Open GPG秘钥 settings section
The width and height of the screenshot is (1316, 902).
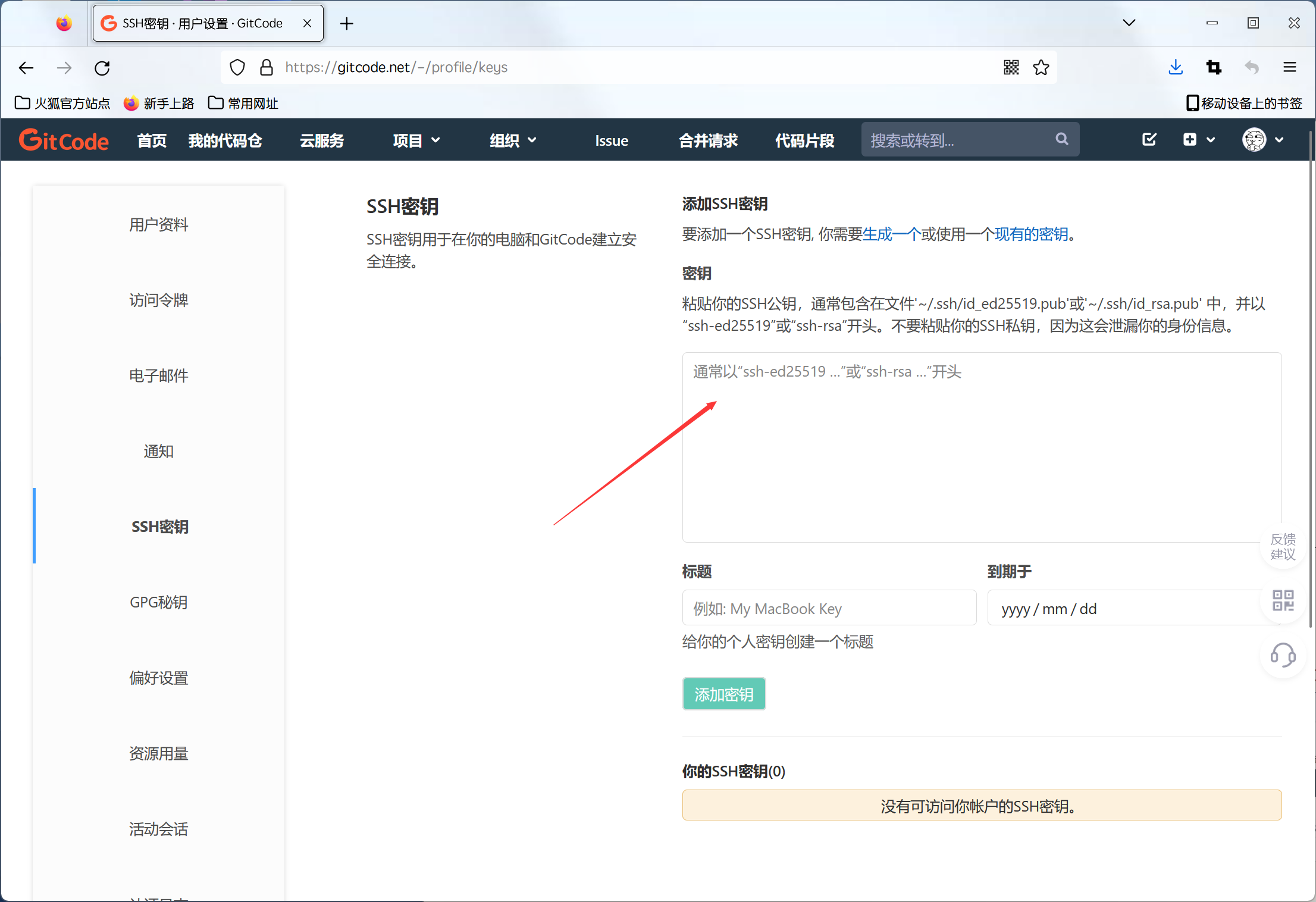[158, 602]
